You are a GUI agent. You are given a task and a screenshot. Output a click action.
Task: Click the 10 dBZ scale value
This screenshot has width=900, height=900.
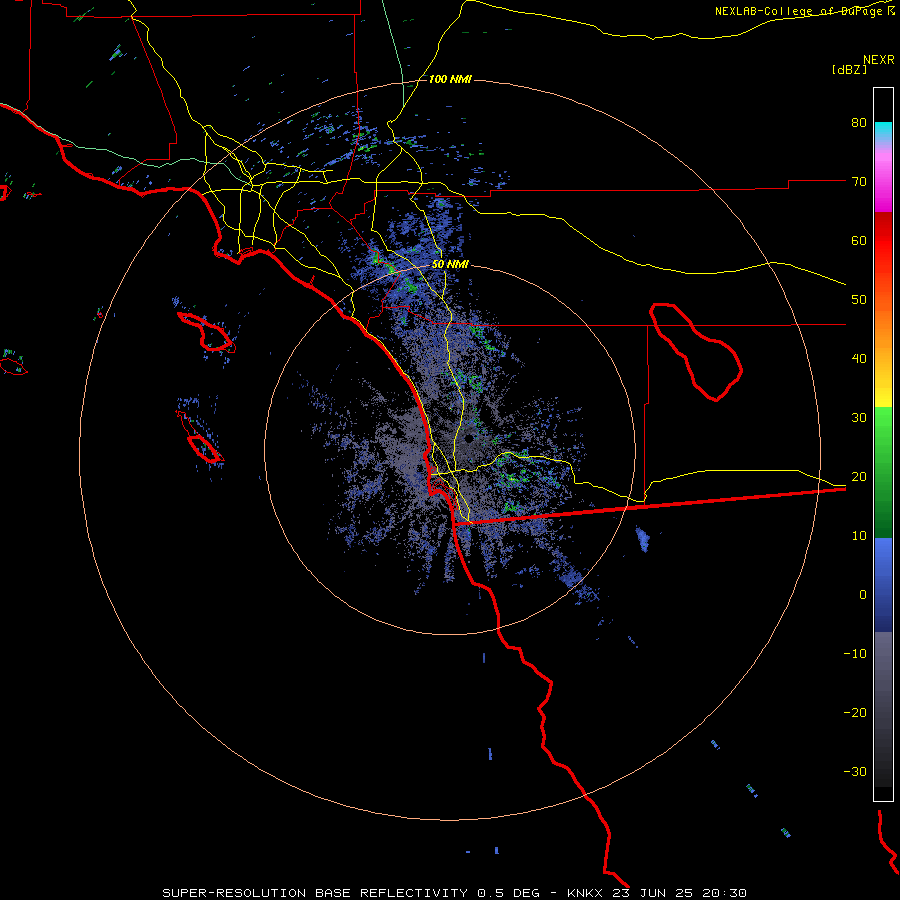pyautogui.click(x=859, y=536)
